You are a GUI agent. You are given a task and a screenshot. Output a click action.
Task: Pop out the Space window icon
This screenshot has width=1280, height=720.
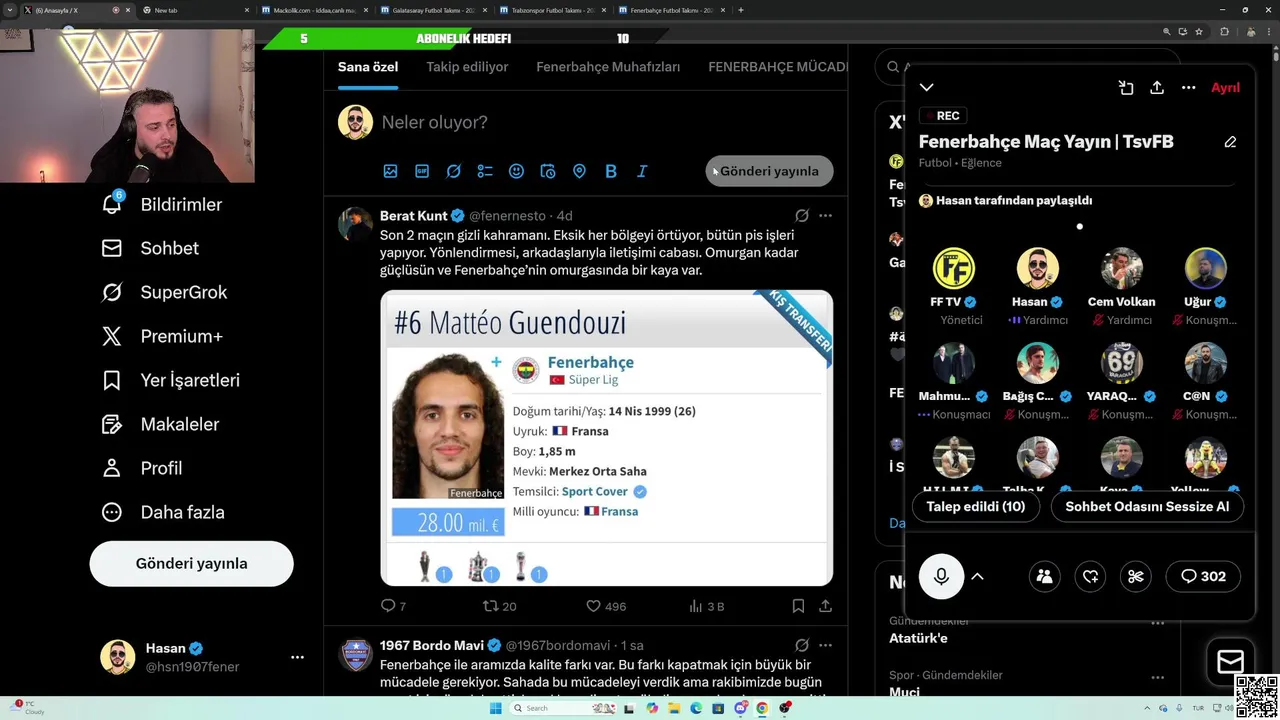(1126, 88)
